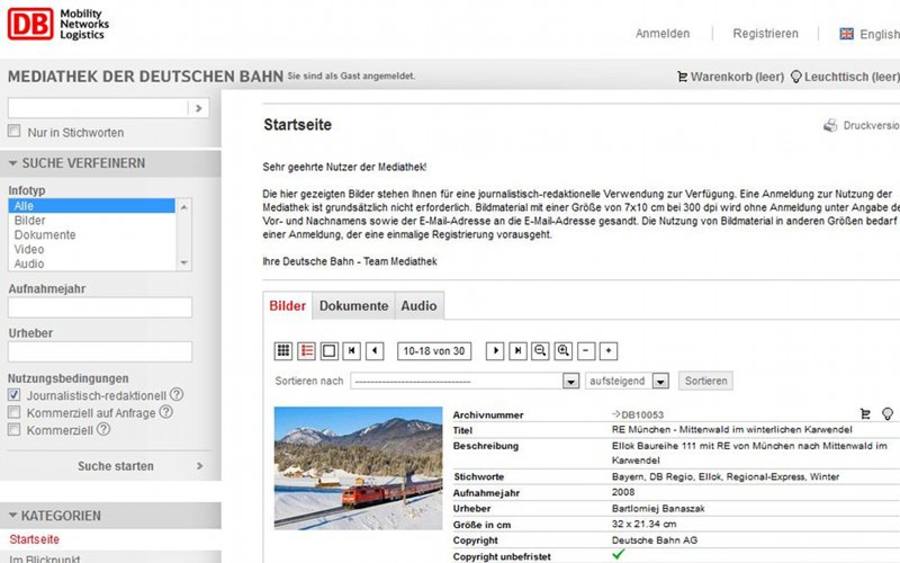This screenshot has height=563, width=900.
Task: Click the Aufnahmejahr input field
Action: 100,308
